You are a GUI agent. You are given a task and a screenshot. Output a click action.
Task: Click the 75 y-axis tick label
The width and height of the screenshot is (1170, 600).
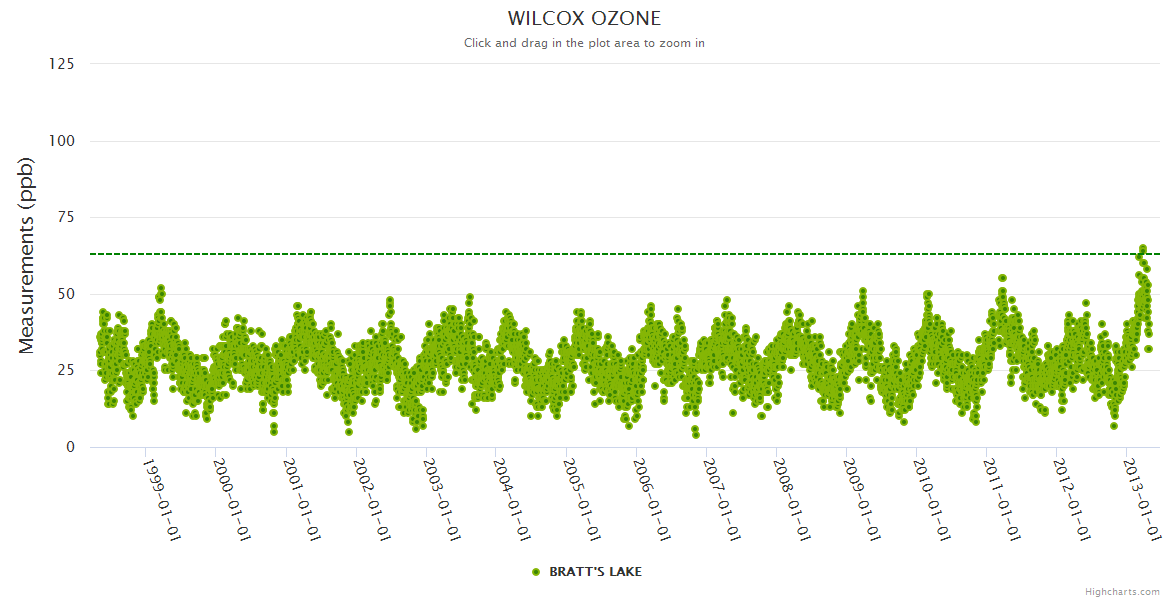pos(65,217)
